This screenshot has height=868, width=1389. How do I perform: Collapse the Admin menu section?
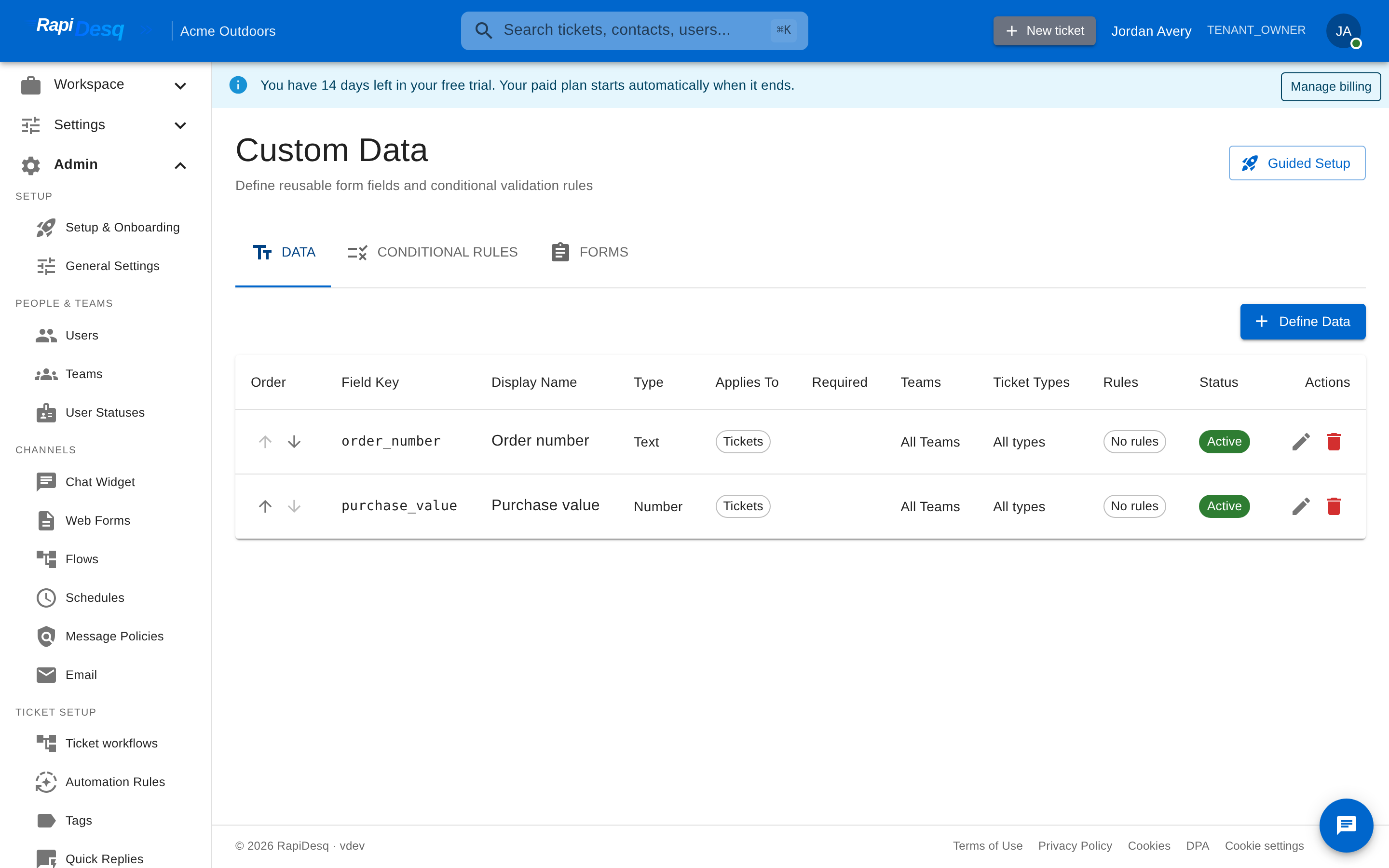coord(105,165)
